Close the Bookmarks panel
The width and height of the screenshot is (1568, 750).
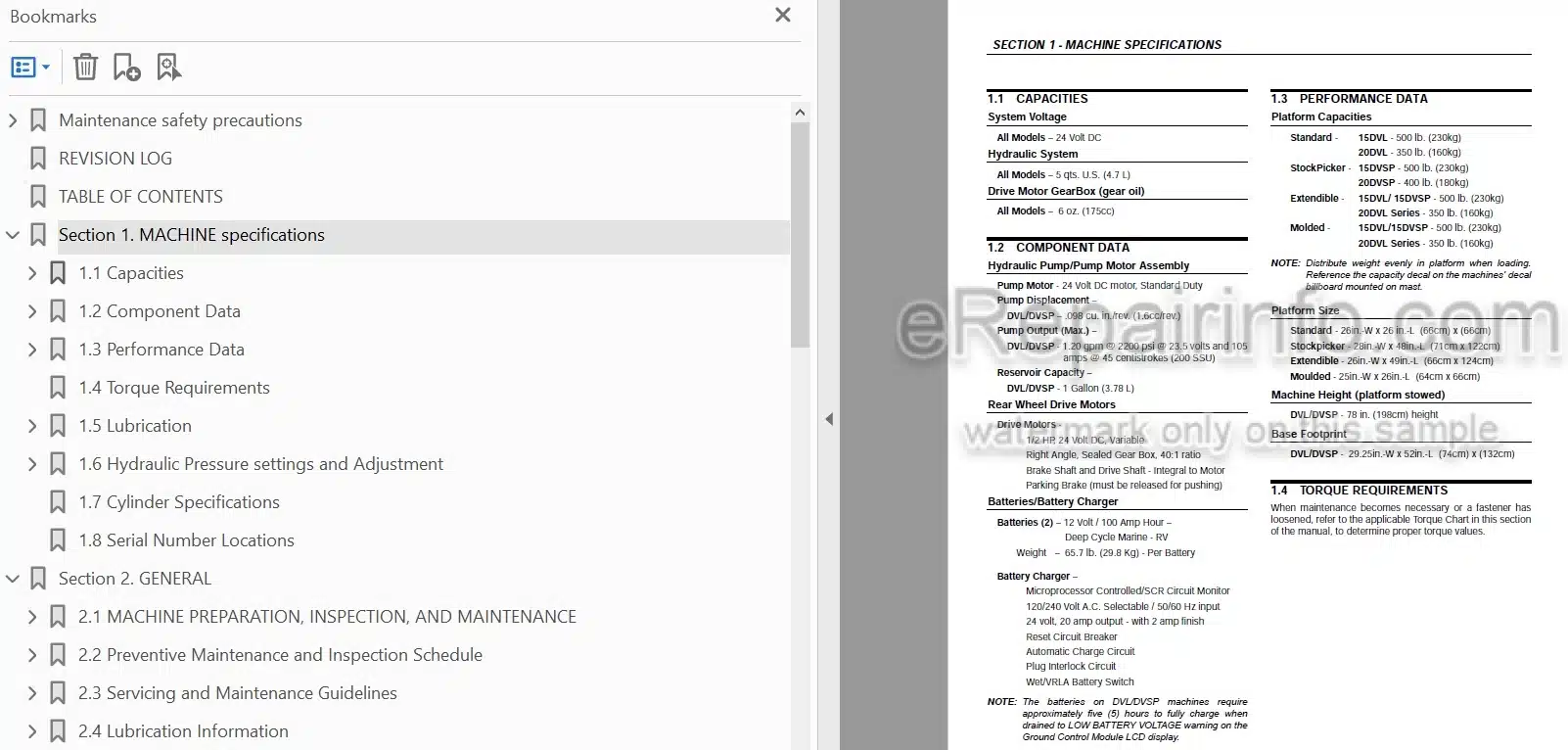click(x=783, y=16)
